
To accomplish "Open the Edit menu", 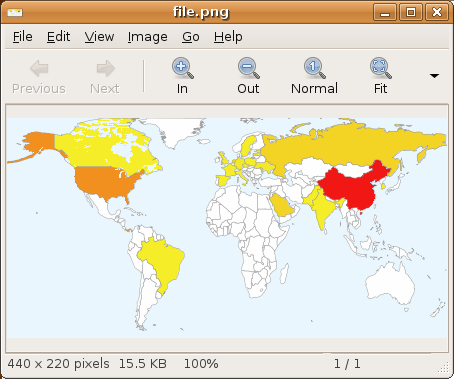I will [x=58, y=37].
